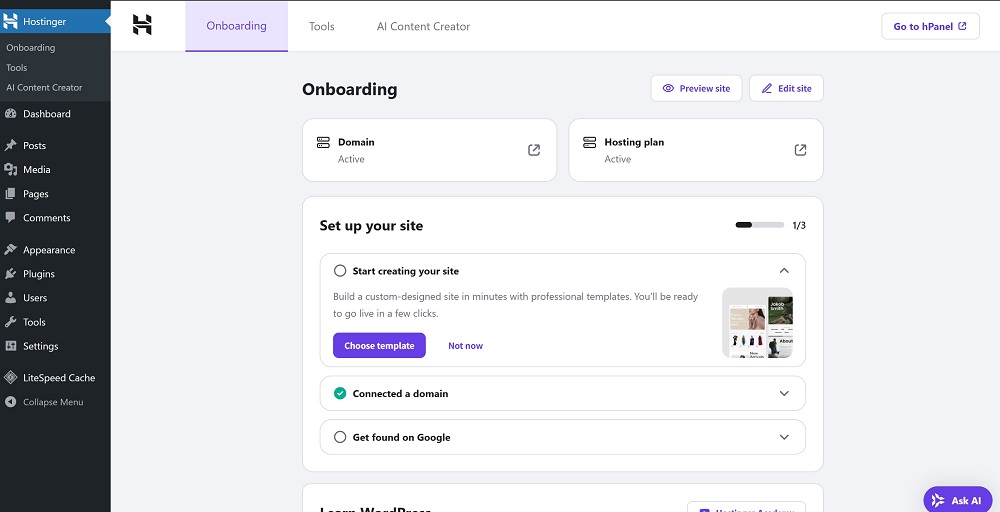Open AI Content Creator in sidebar submenu
The height and width of the screenshot is (512, 1000).
tap(44, 87)
